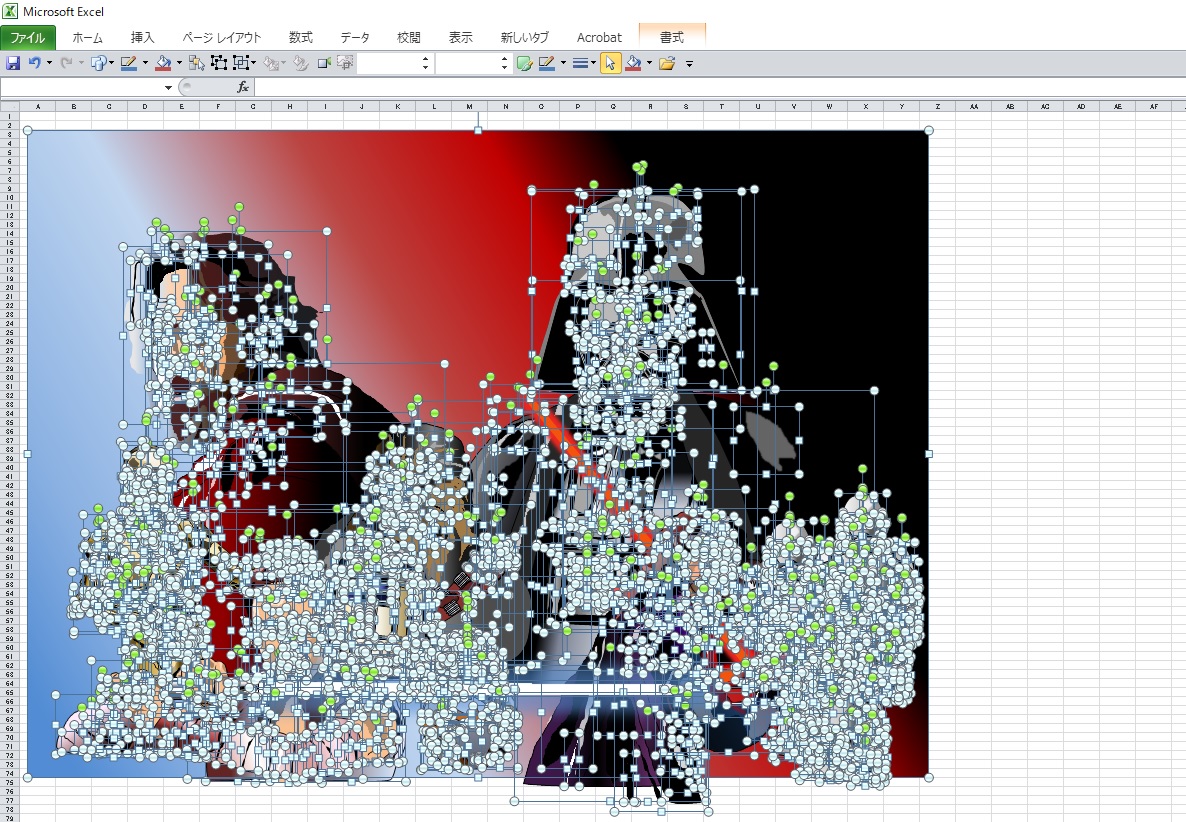Switch to the ページ レイアウト tab
The width and height of the screenshot is (1186, 822).
click(222, 37)
